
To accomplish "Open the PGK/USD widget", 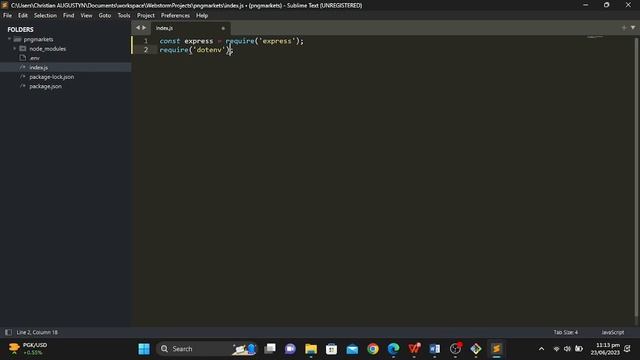I will tap(28, 349).
